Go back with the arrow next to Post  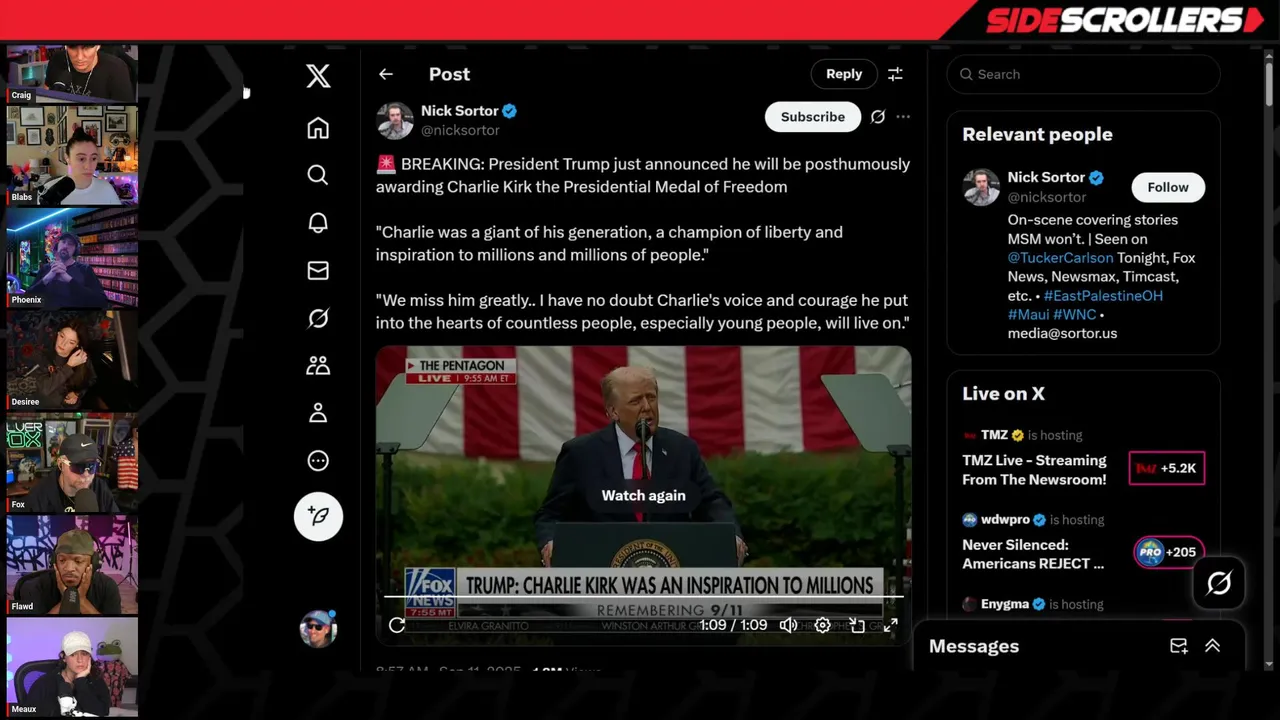pos(386,74)
